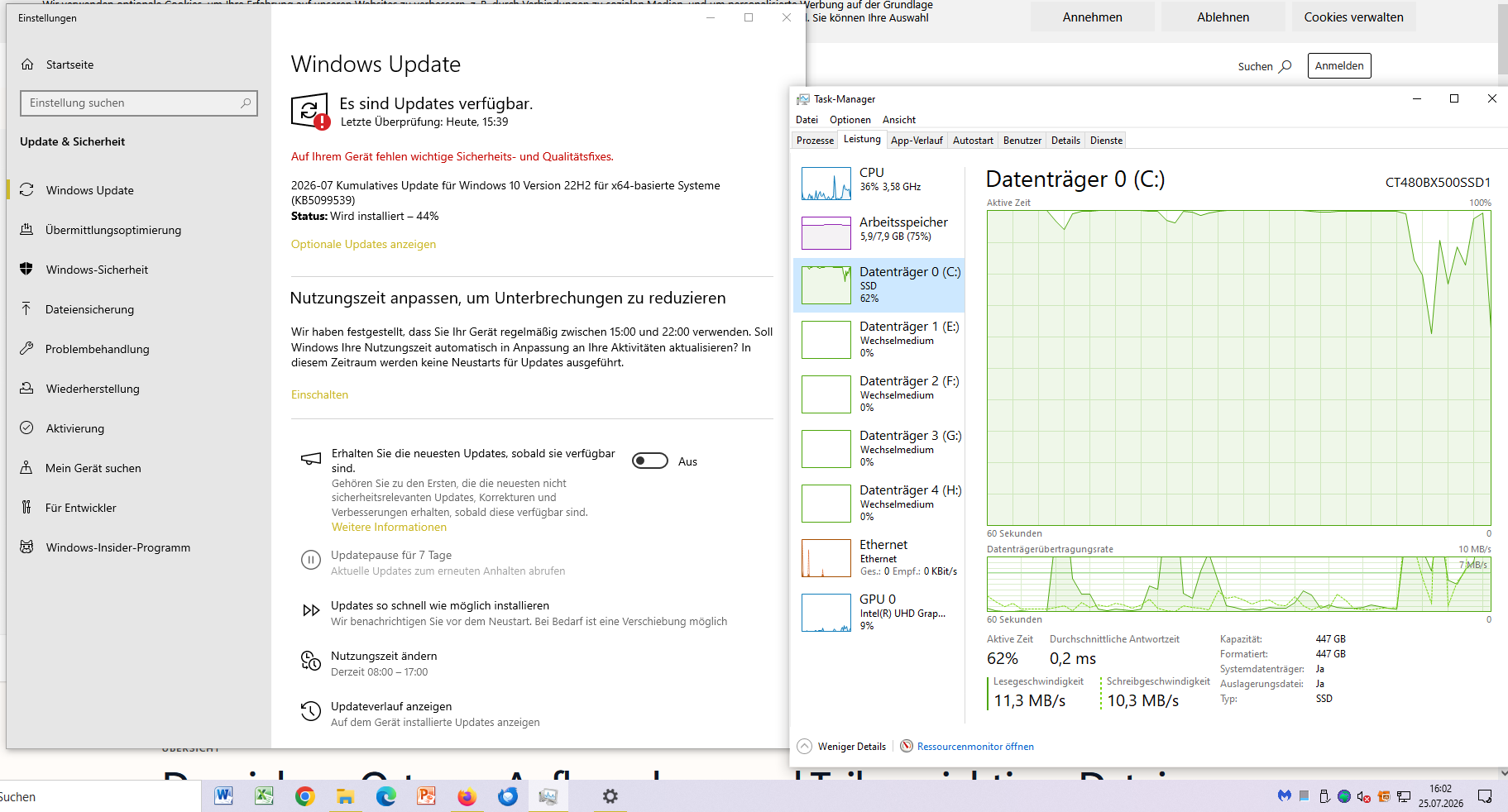Click the pause icon beside Updatepause für 7 Tage

310,561
